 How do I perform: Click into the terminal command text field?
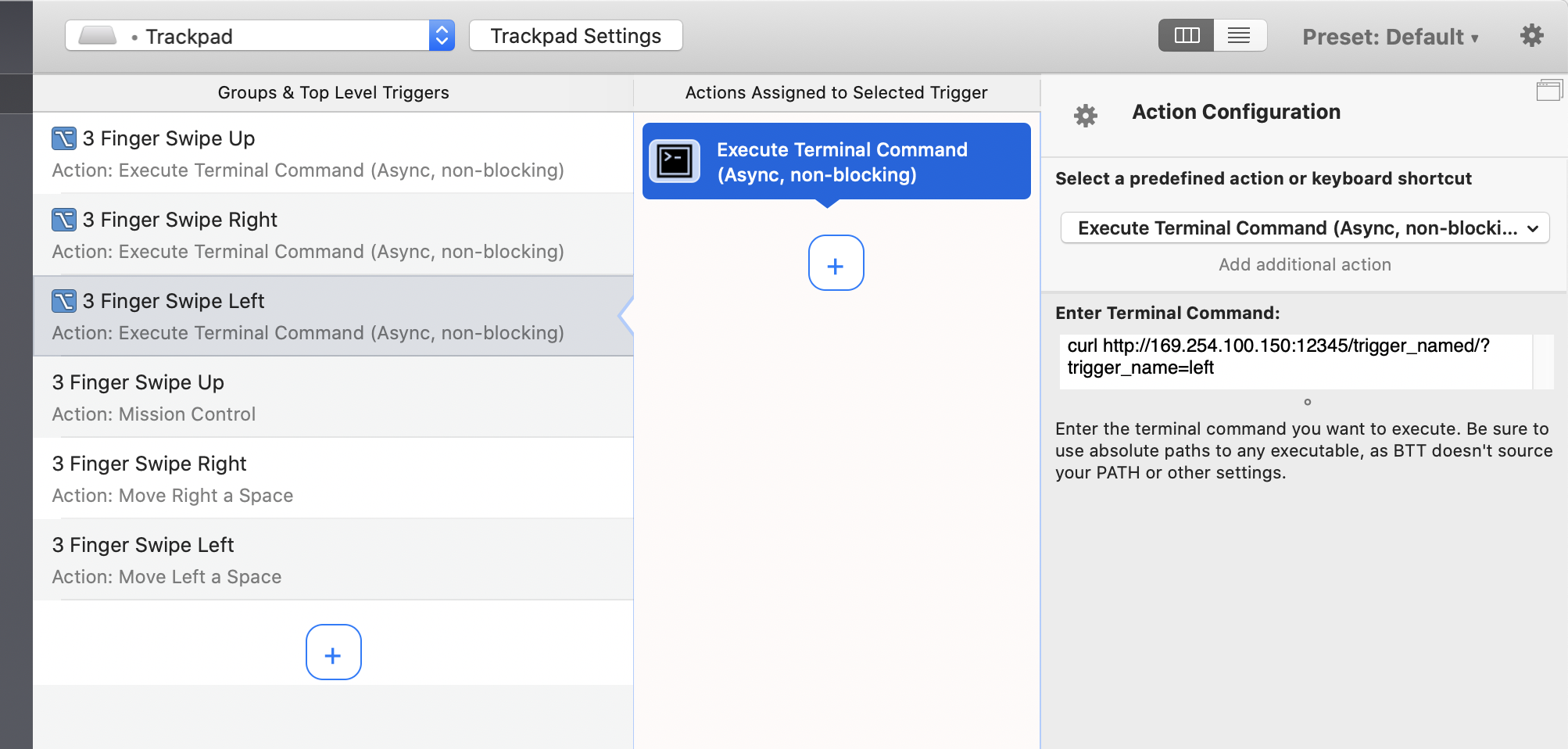[x=1294, y=360]
